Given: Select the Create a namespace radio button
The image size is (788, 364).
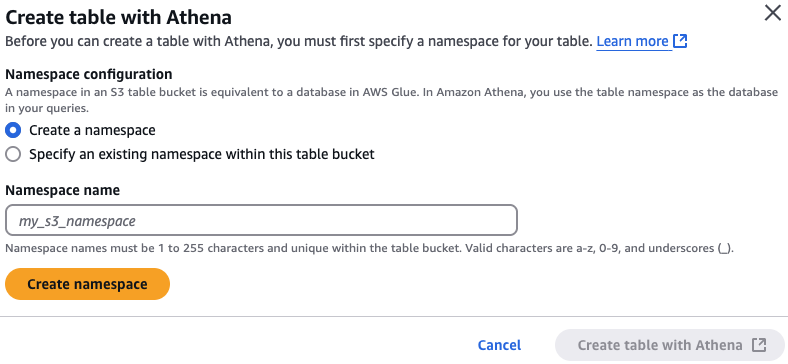Looking at the screenshot, I should (x=13, y=131).
